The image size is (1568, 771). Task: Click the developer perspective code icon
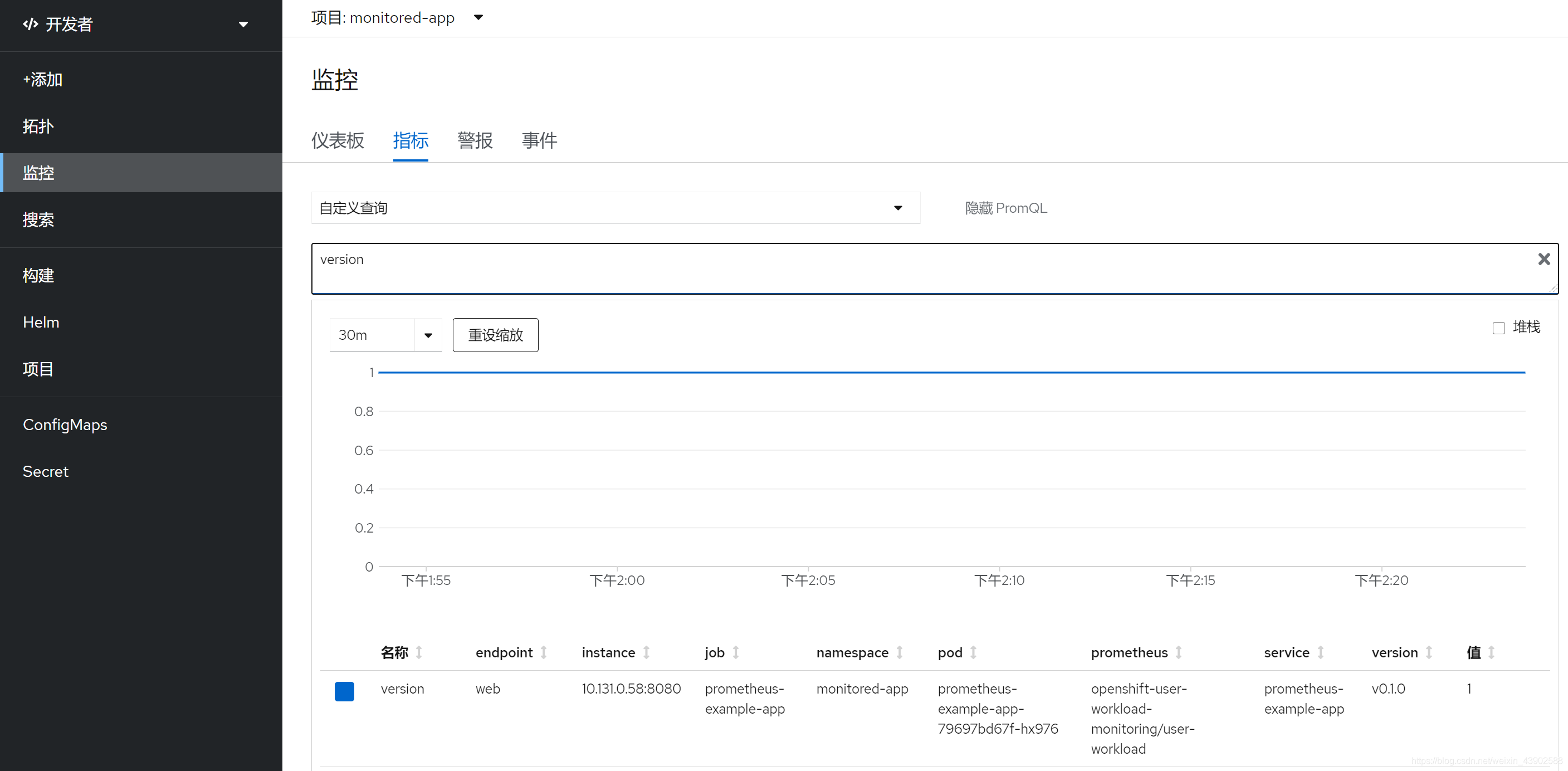coord(31,25)
